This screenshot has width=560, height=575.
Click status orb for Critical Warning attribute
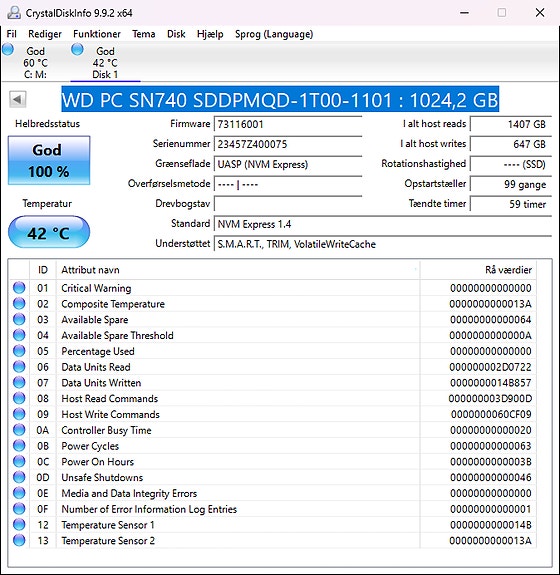(x=19, y=288)
